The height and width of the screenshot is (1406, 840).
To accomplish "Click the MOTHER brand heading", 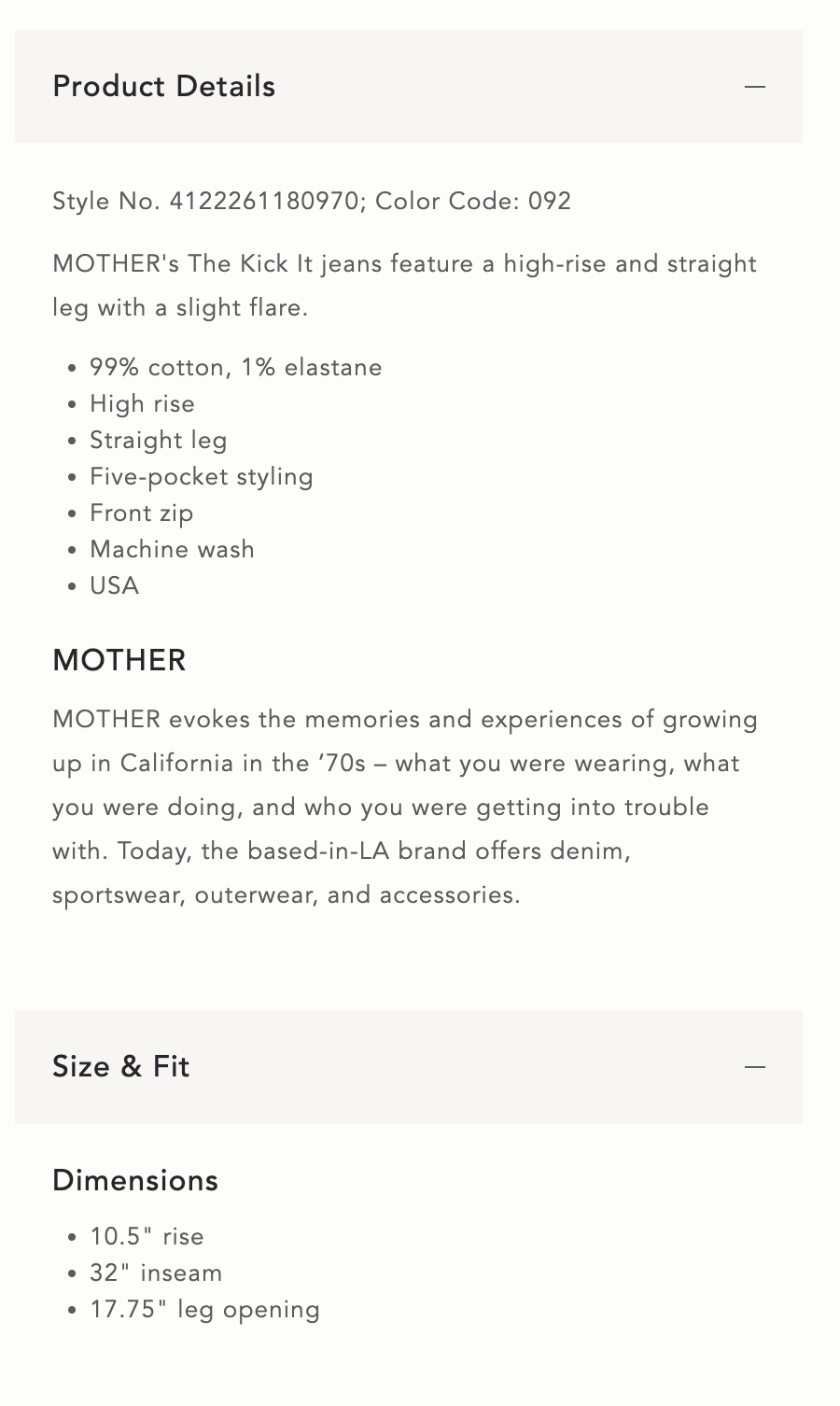I will pyautogui.click(x=119, y=661).
